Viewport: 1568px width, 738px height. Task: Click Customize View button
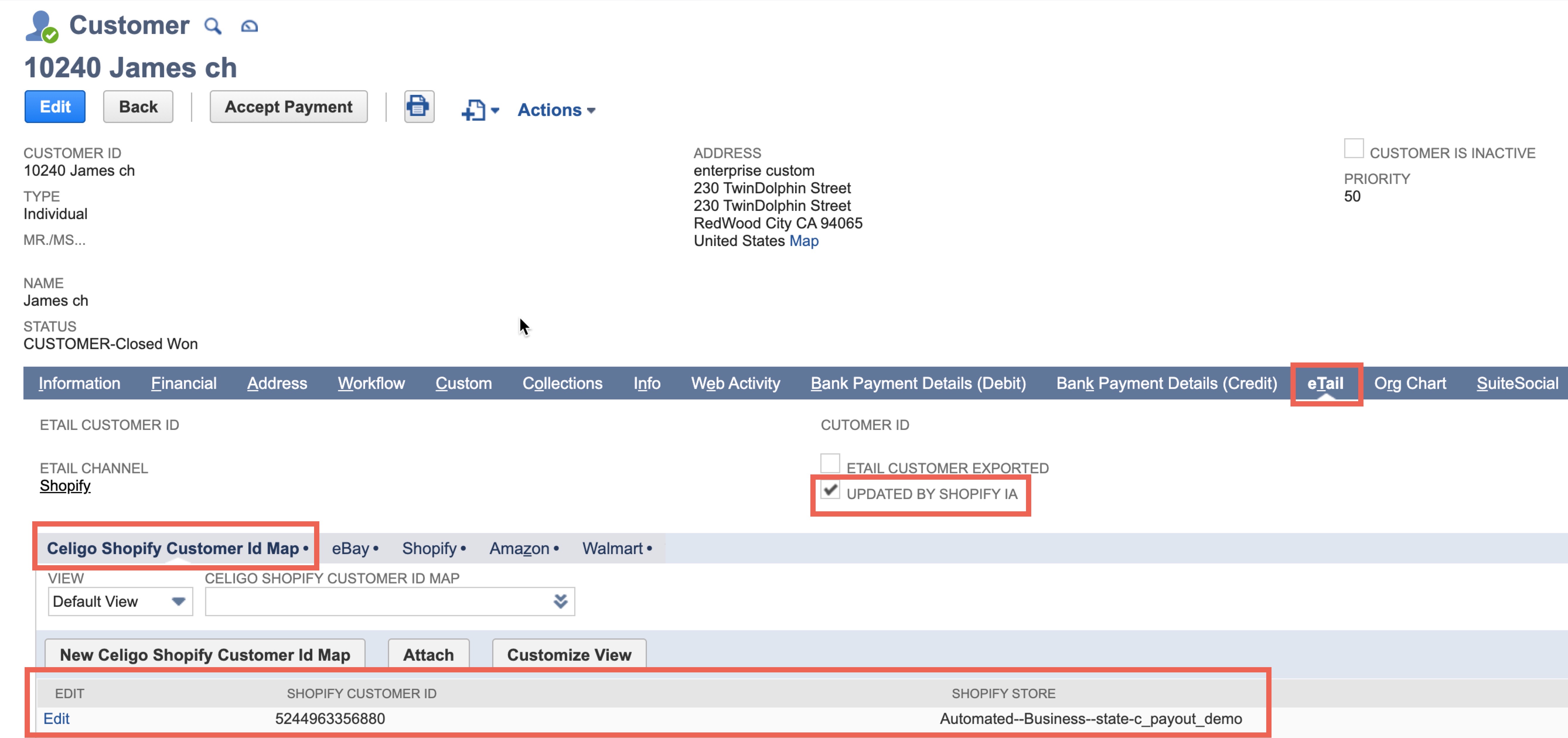569,655
